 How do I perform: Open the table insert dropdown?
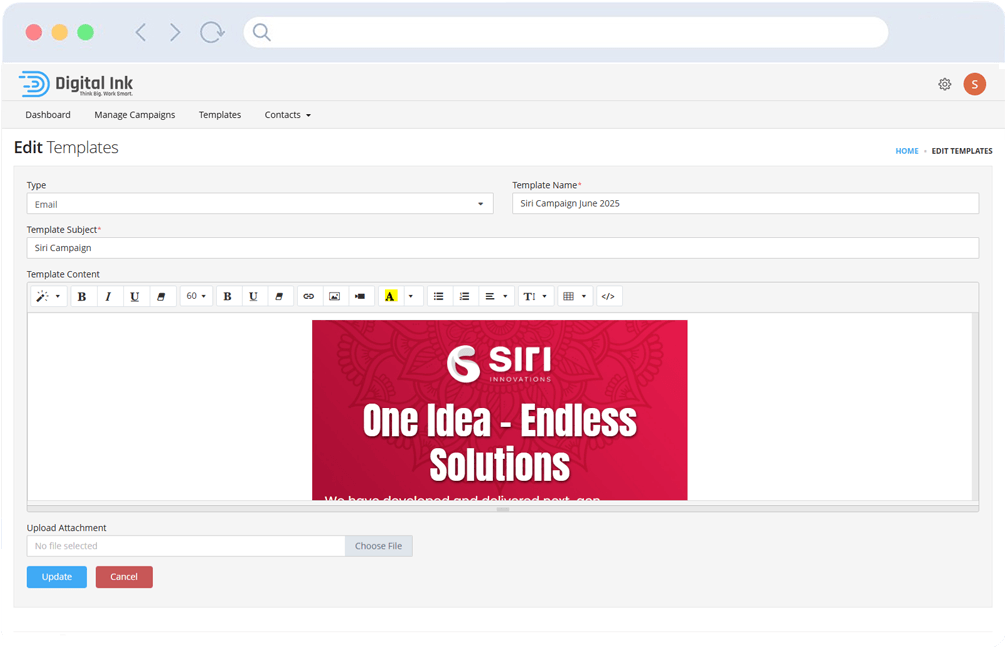pyautogui.click(x=574, y=296)
